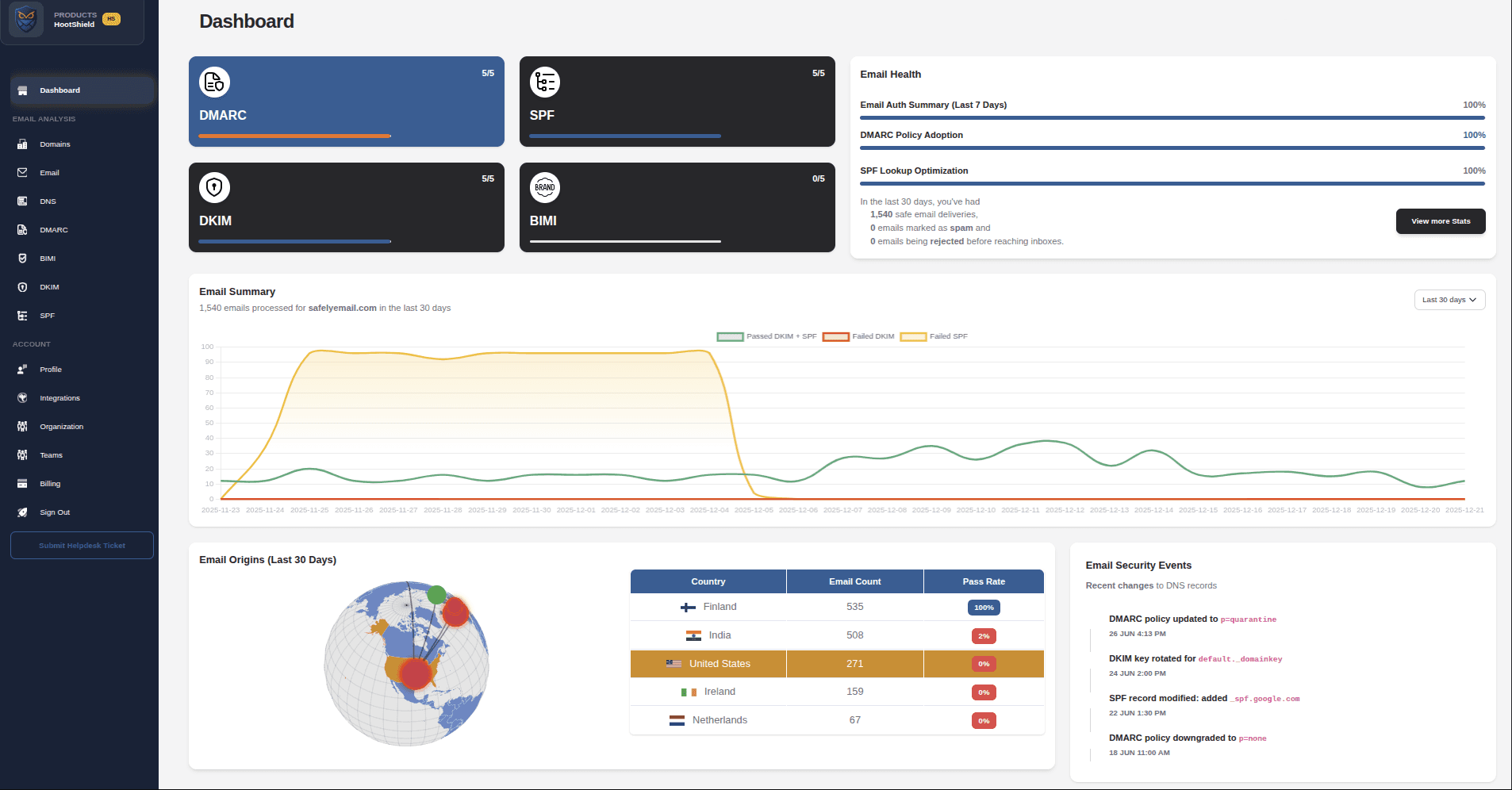Screen dimensions: 1512x790
Task: Open the HootShield owl logo
Action: pyautogui.click(x=26, y=19)
